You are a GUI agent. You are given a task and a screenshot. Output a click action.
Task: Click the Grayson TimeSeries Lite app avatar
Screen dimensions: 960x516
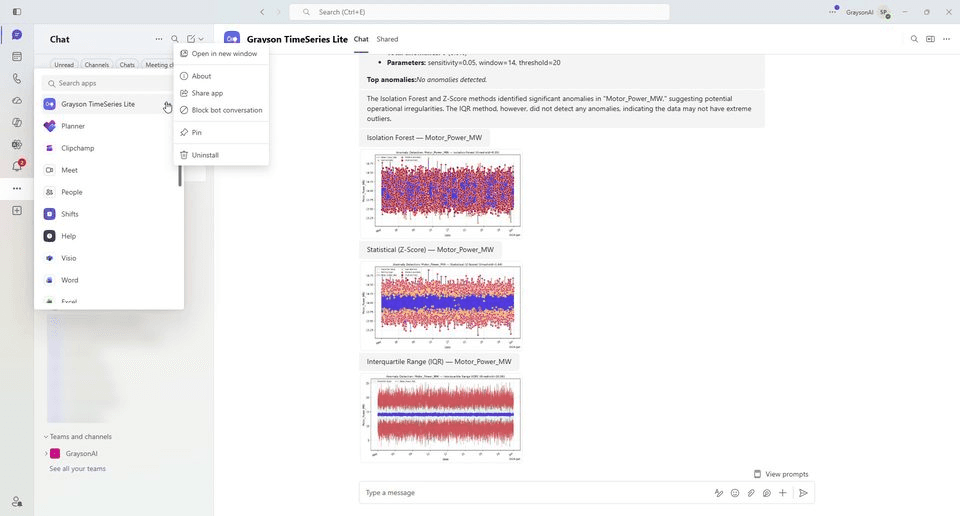[x=232, y=39]
